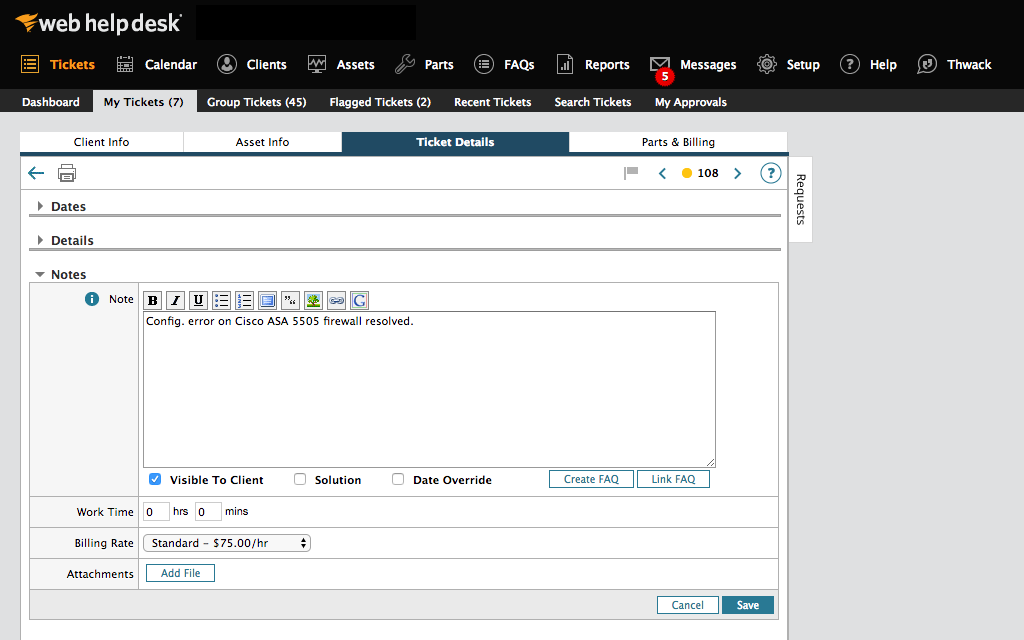Insert a numbered list into the note
This screenshot has width=1024, height=640.
tap(244, 300)
